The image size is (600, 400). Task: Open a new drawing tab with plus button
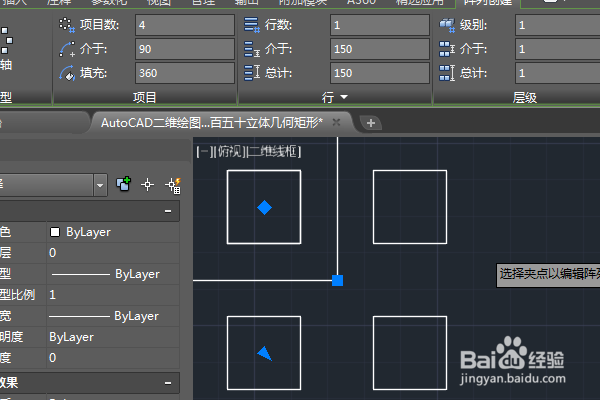pos(370,123)
